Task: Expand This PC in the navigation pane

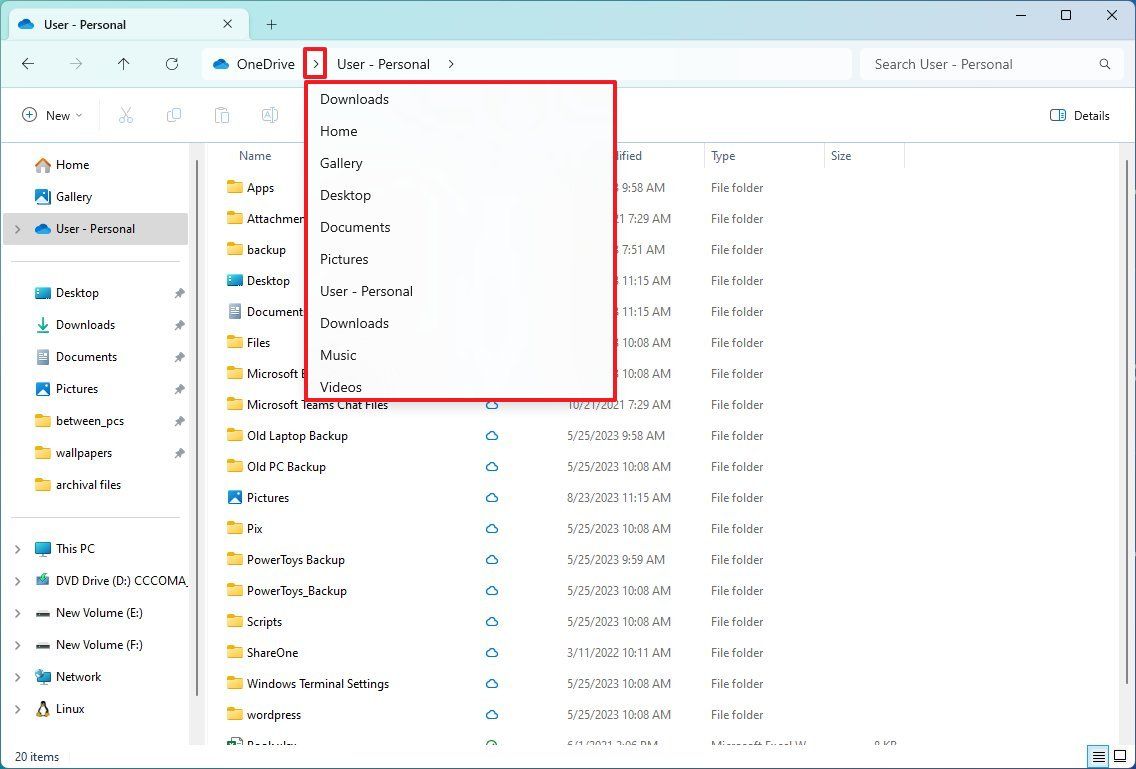Action: tap(17, 548)
